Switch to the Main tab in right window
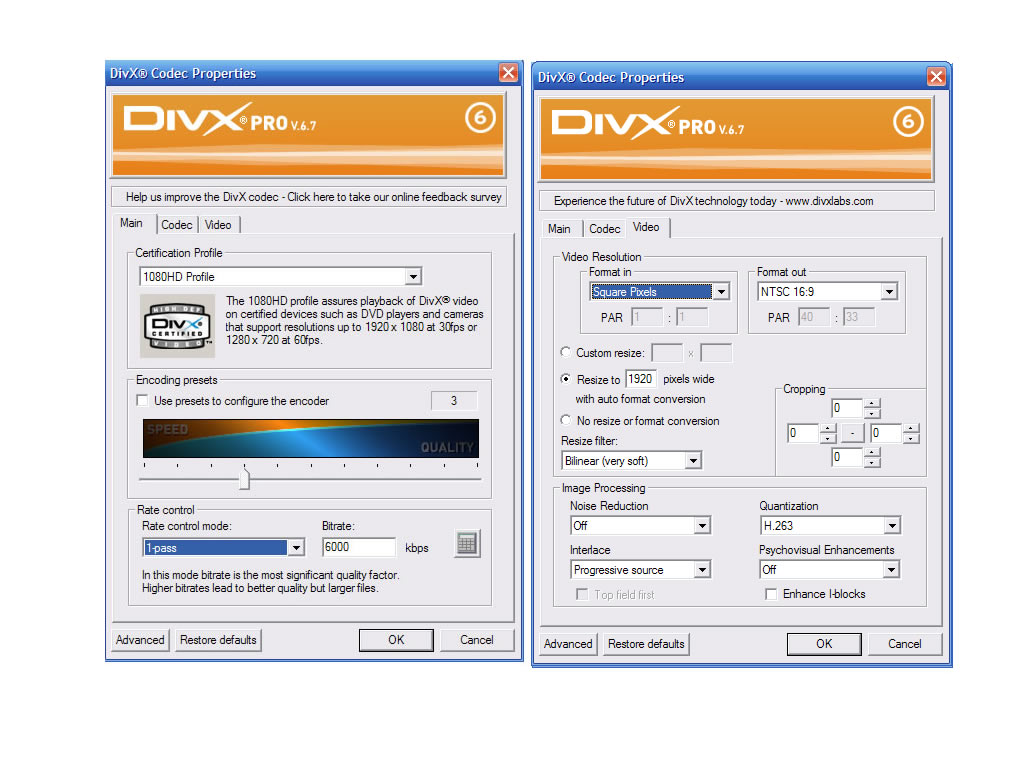Viewport: 1024px width, 760px height. point(559,229)
